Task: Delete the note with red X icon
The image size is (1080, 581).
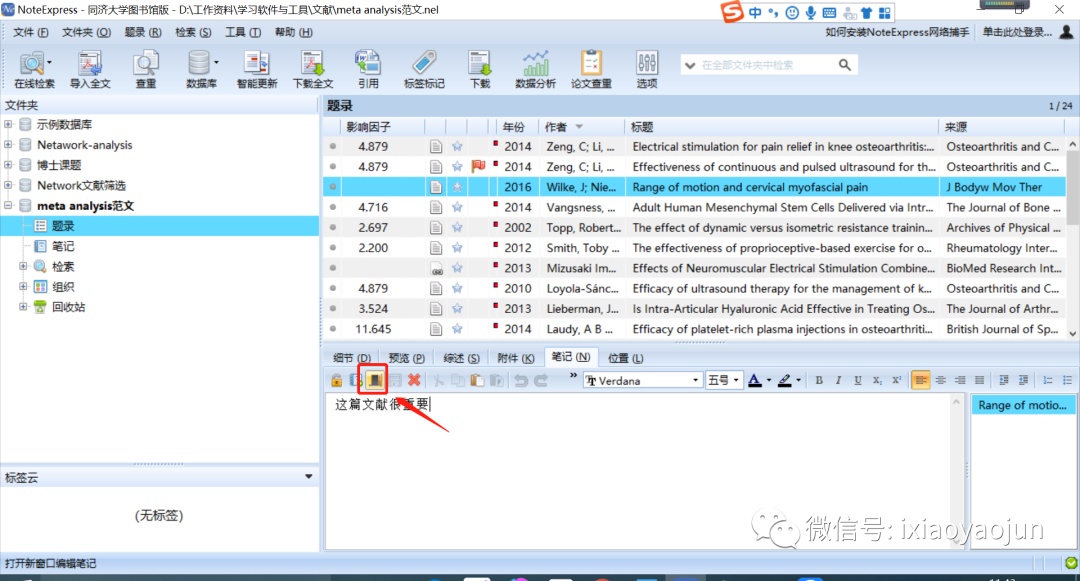Action: pos(414,380)
